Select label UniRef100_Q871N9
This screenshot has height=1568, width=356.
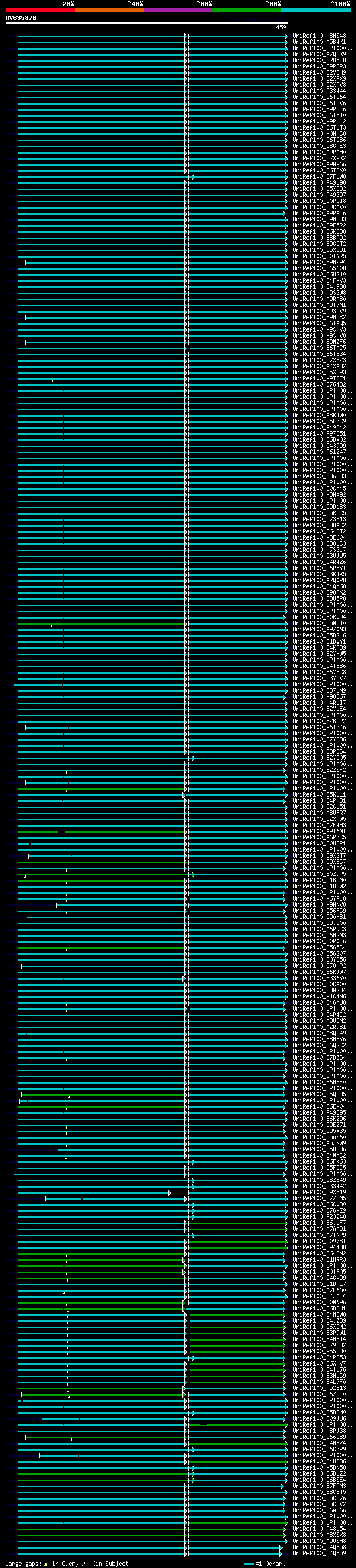319,690
